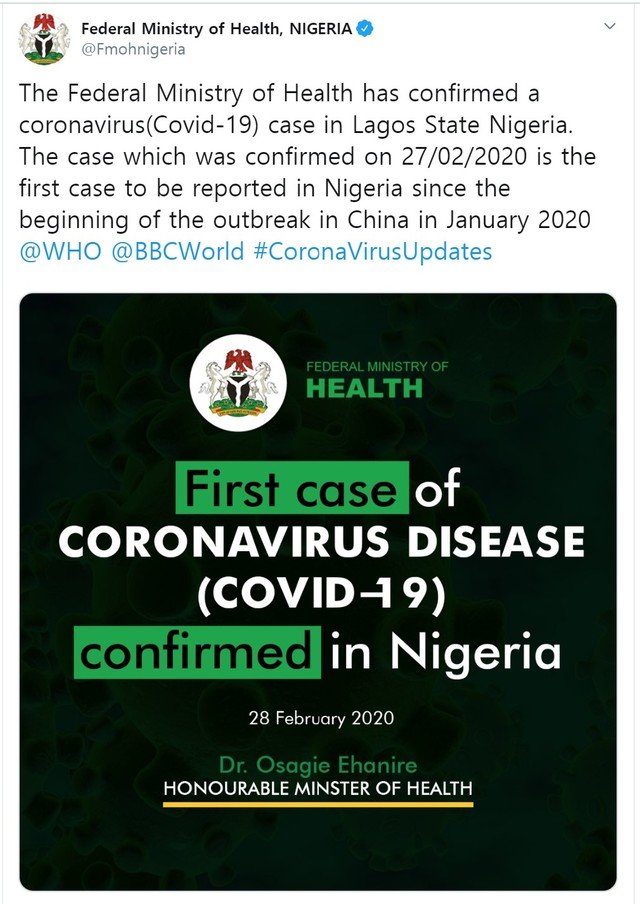Click the green highlighted "First case" text

click(x=292, y=488)
